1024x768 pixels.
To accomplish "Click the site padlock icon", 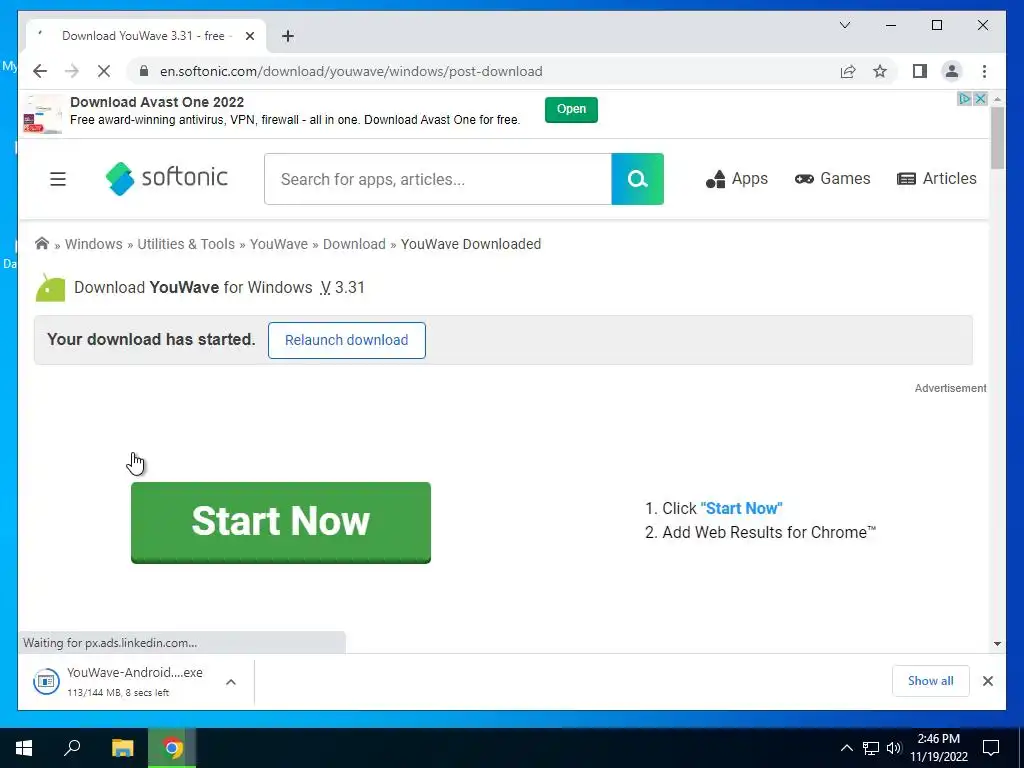I will coord(144,71).
